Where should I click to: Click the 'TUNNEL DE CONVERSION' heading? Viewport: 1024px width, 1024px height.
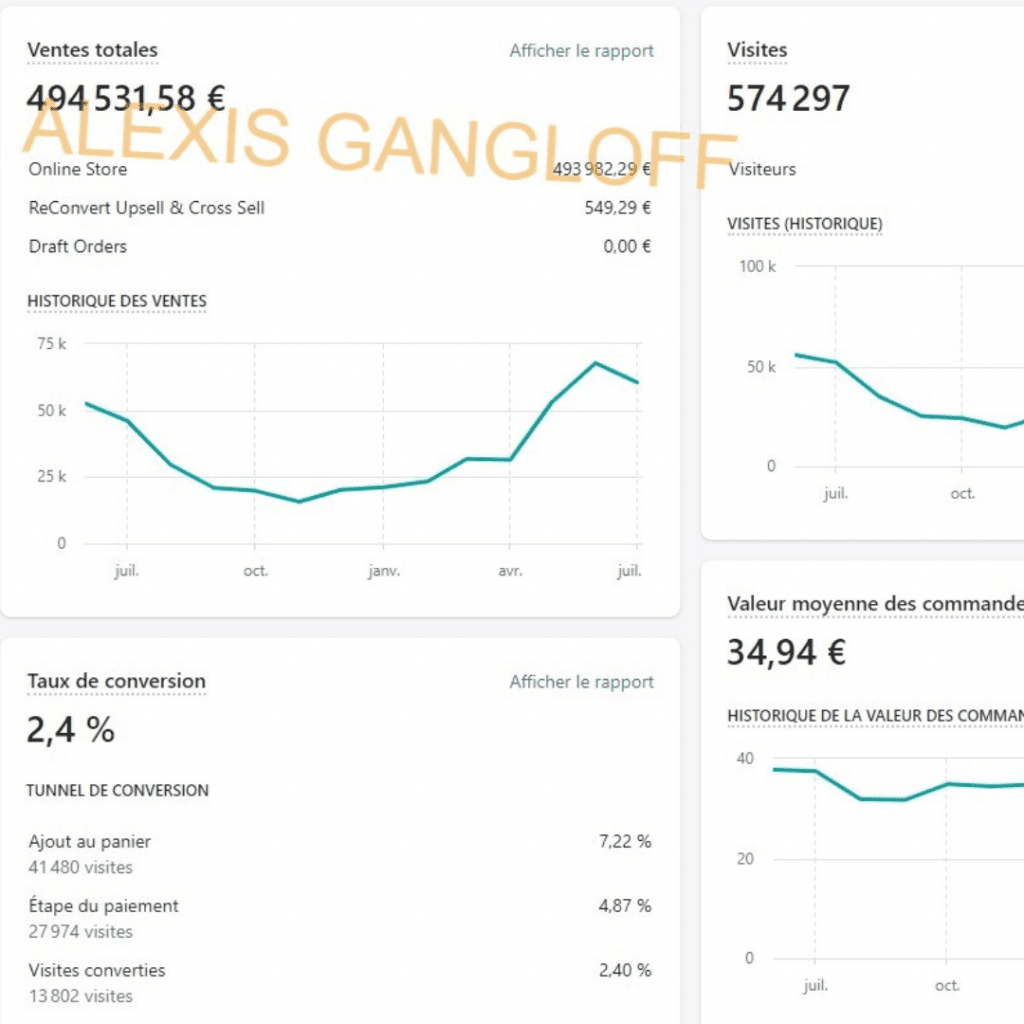point(118,791)
